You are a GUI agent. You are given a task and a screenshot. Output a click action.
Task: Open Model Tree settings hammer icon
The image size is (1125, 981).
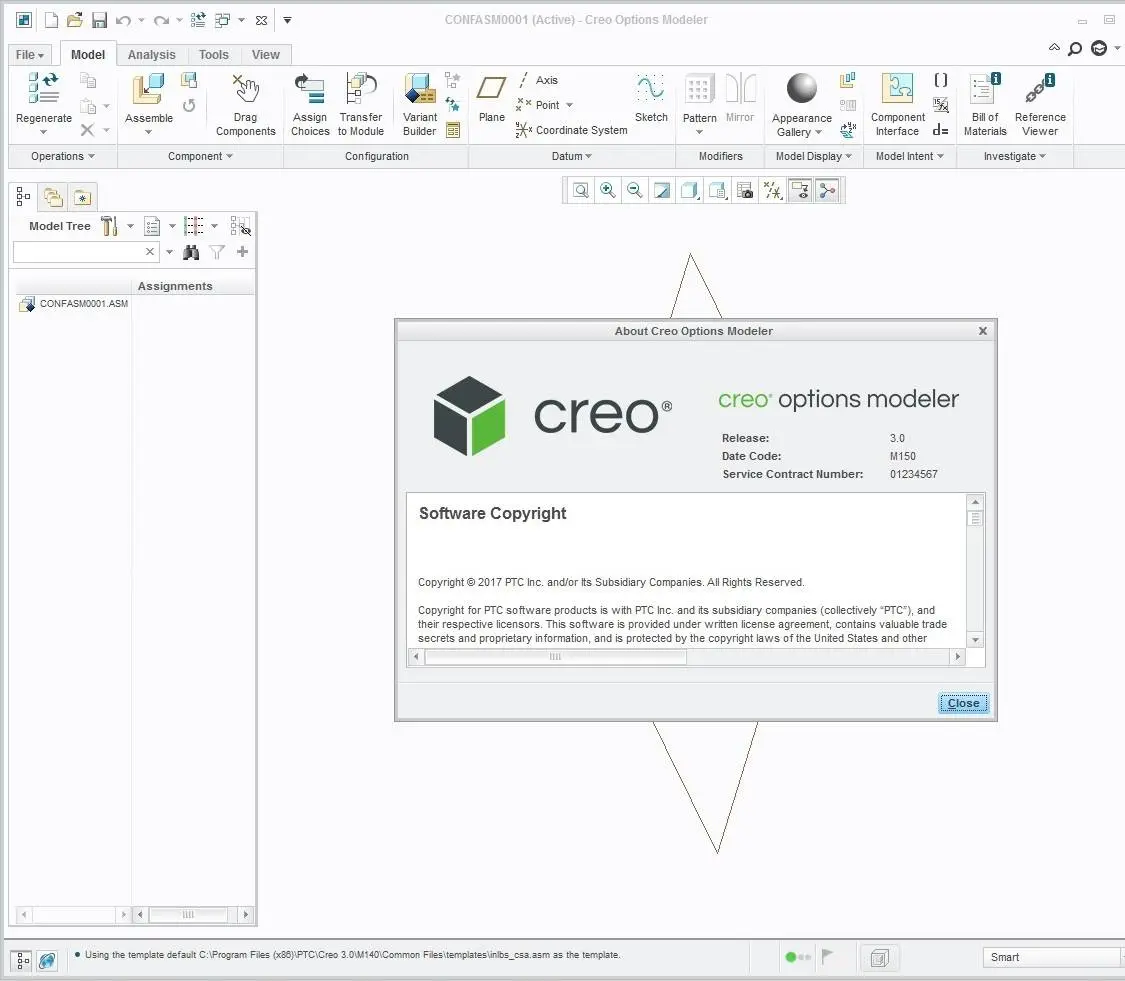[109, 226]
